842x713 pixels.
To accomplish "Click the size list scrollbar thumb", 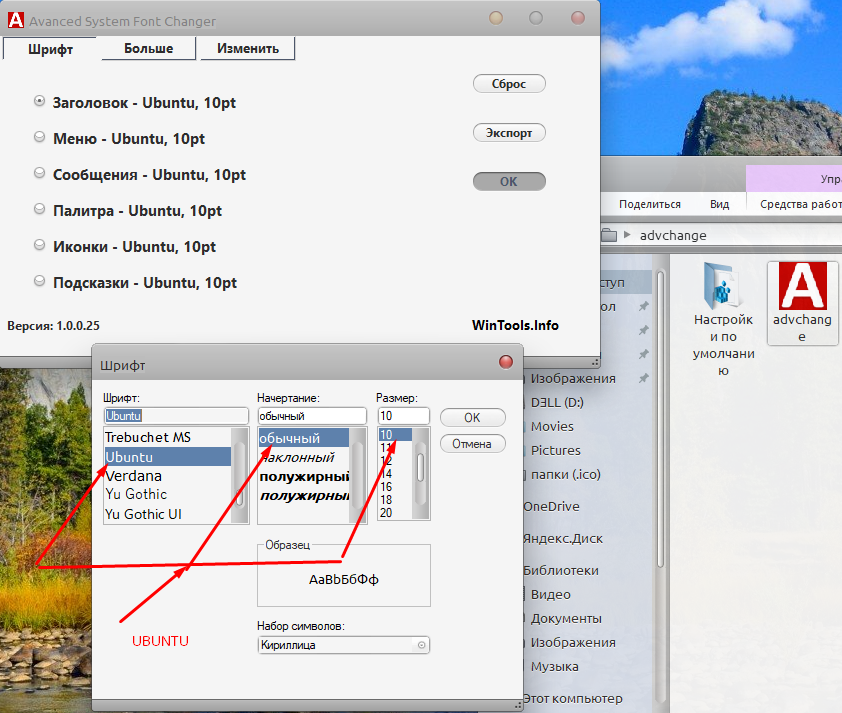I will pos(420,467).
